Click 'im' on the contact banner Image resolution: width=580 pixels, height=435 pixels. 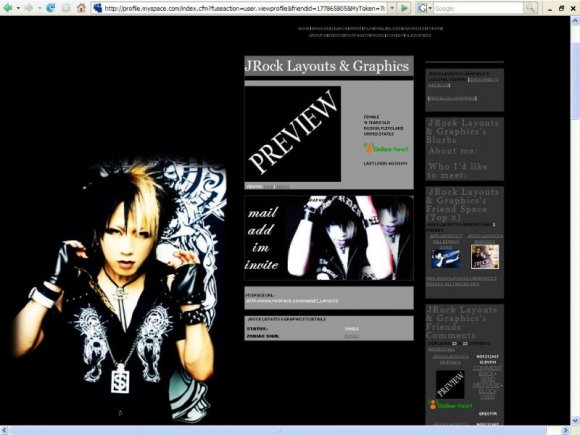[260, 247]
